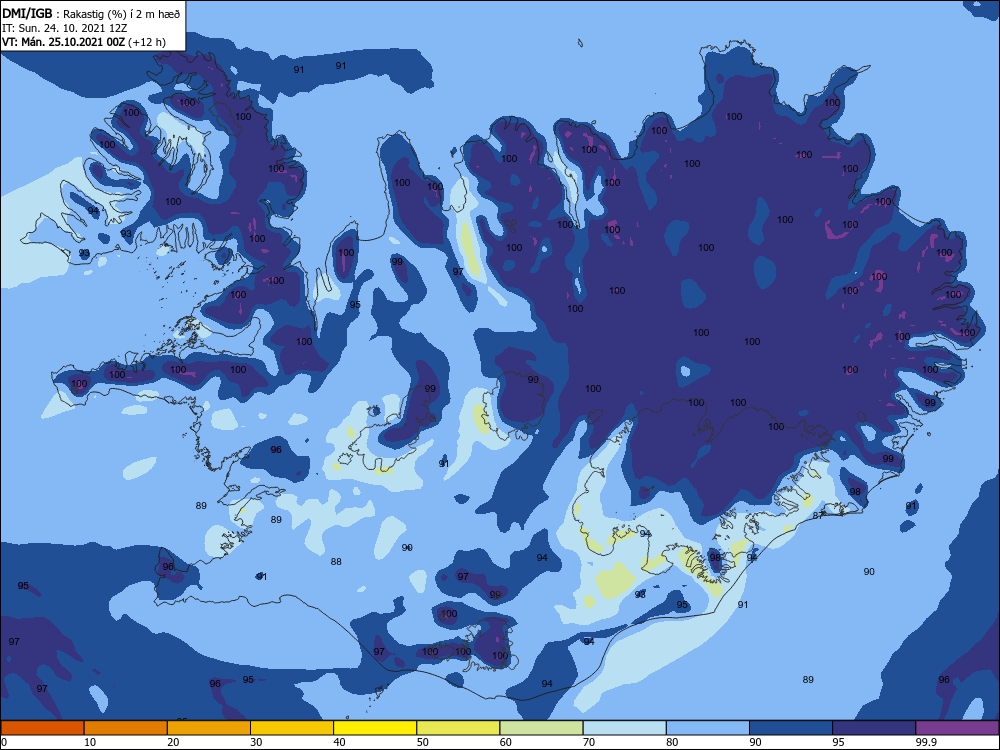Click the 'VT: Mán. 25.10.2021 00Z (+12 h)' line
This screenshot has height=750, width=1000.
coord(84,42)
